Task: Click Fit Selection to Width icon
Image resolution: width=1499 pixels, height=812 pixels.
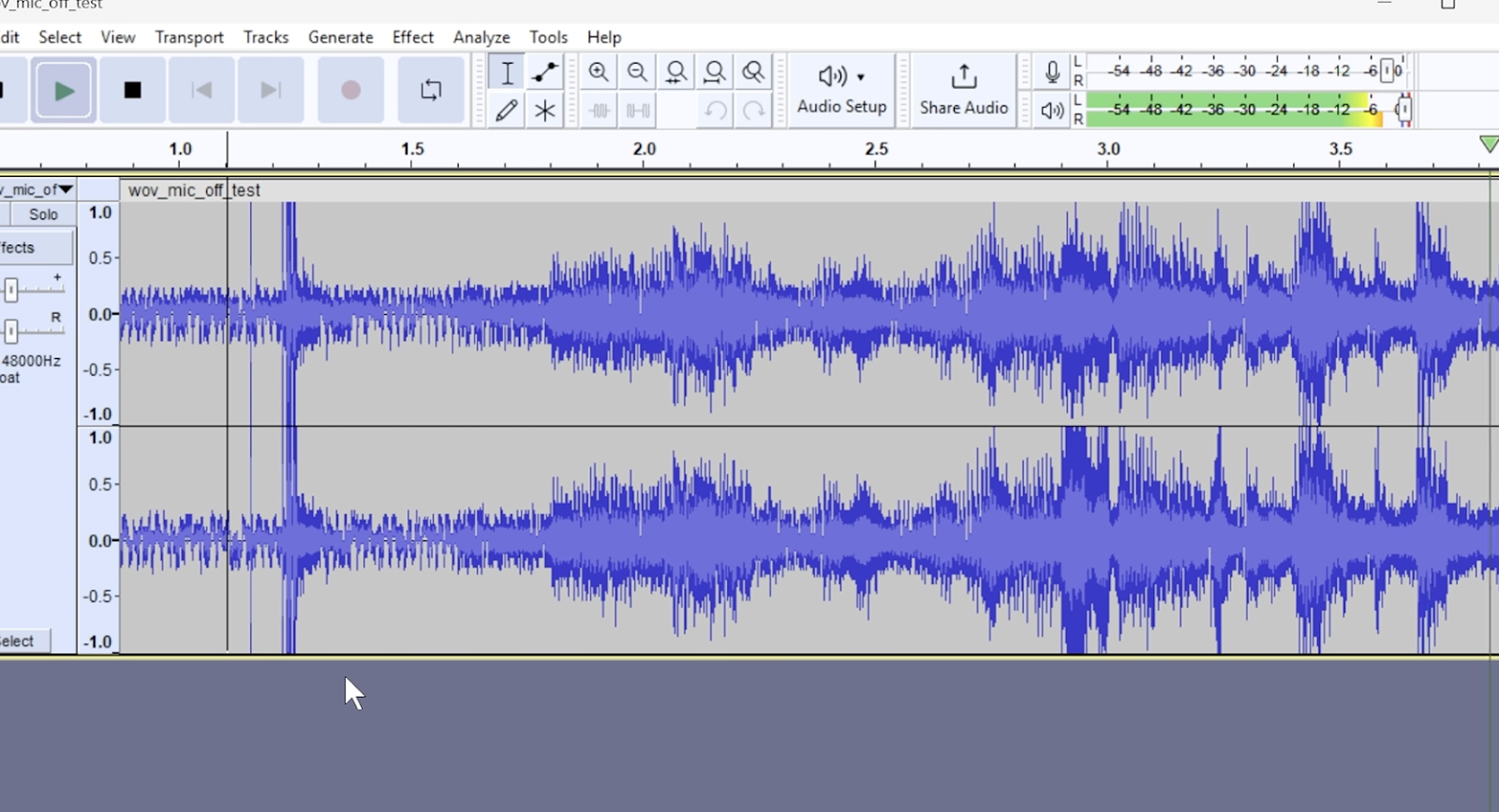Action: click(675, 72)
